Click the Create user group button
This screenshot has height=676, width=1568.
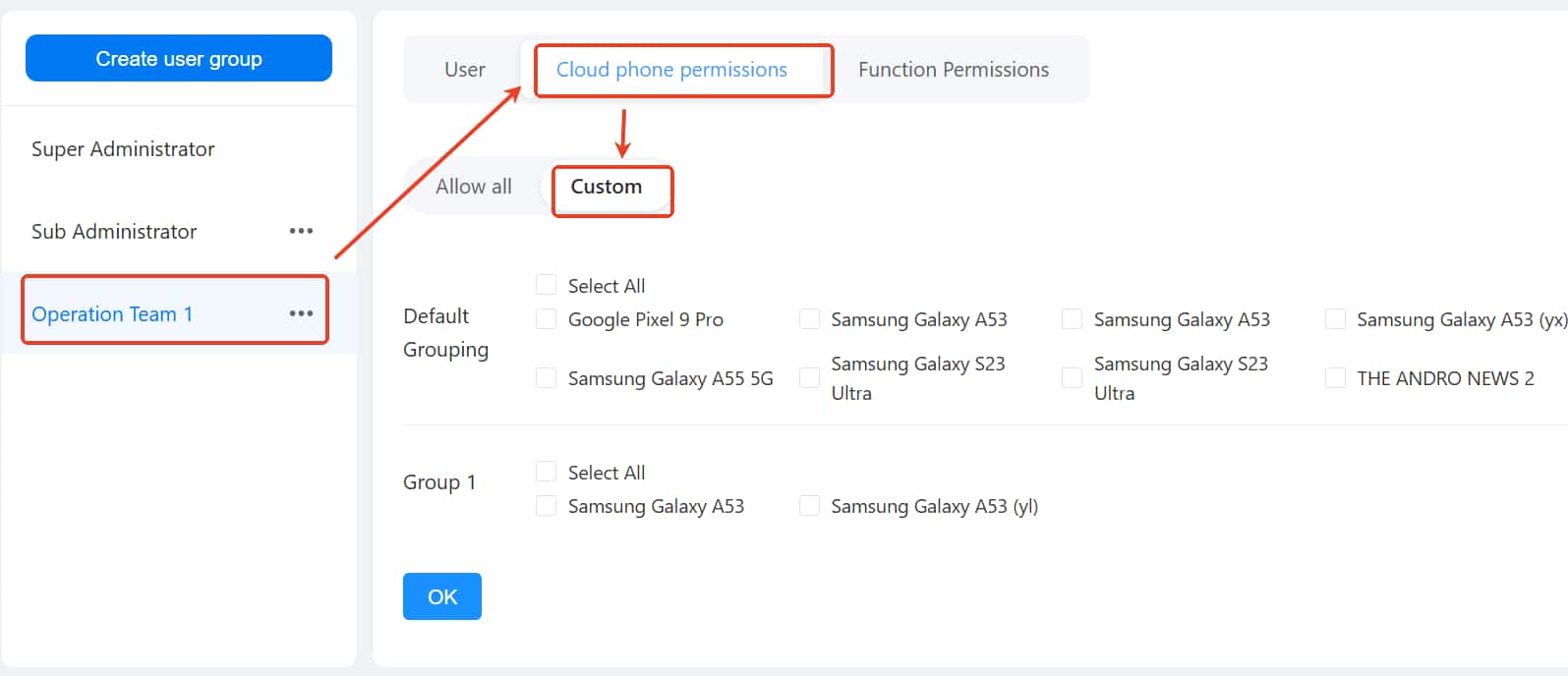179,59
